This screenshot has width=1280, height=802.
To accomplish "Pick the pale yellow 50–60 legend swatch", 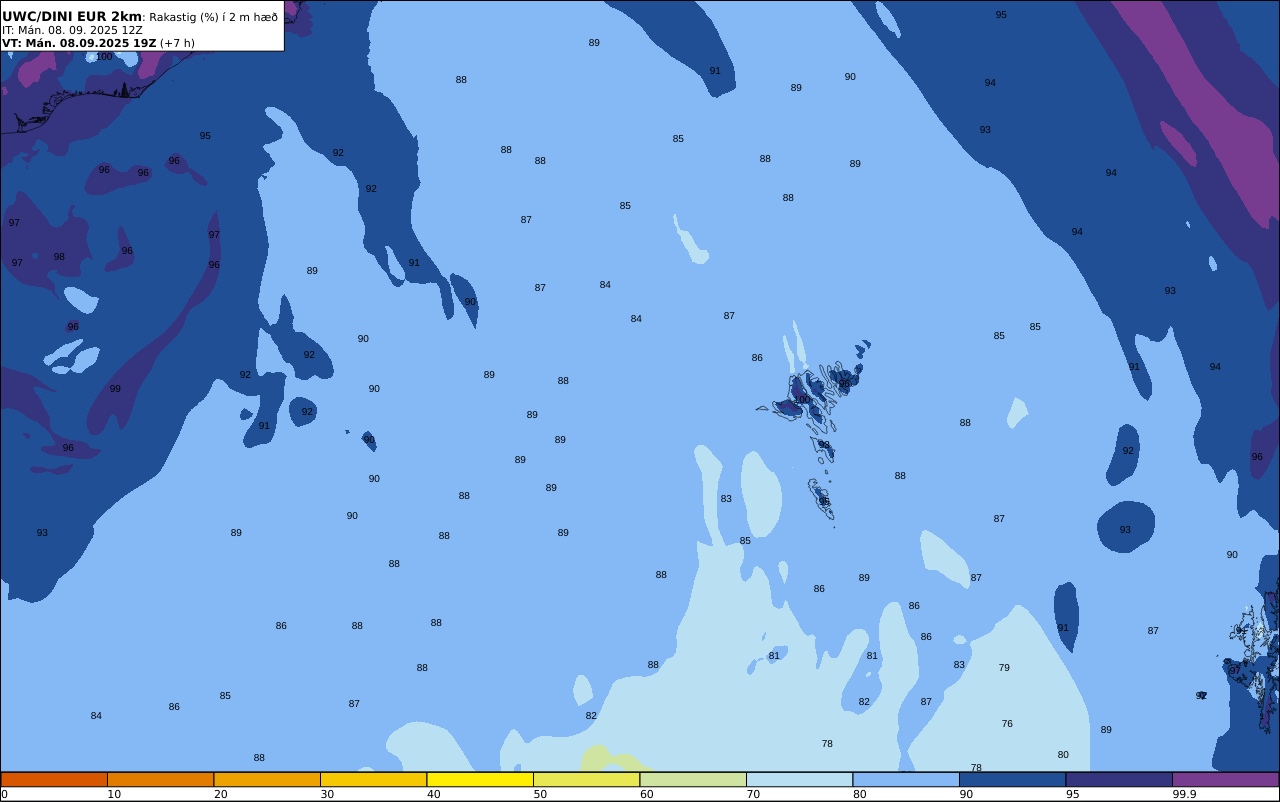I will click(586, 779).
